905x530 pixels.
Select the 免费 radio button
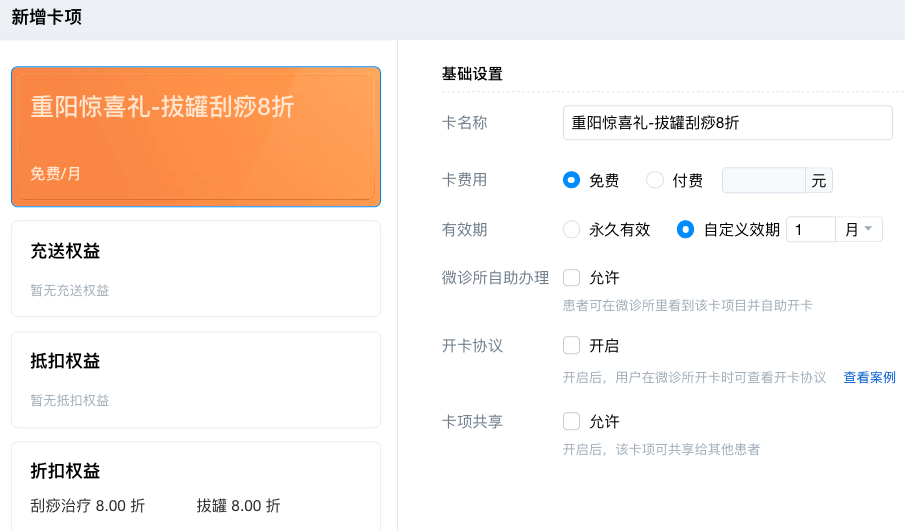coord(572,181)
